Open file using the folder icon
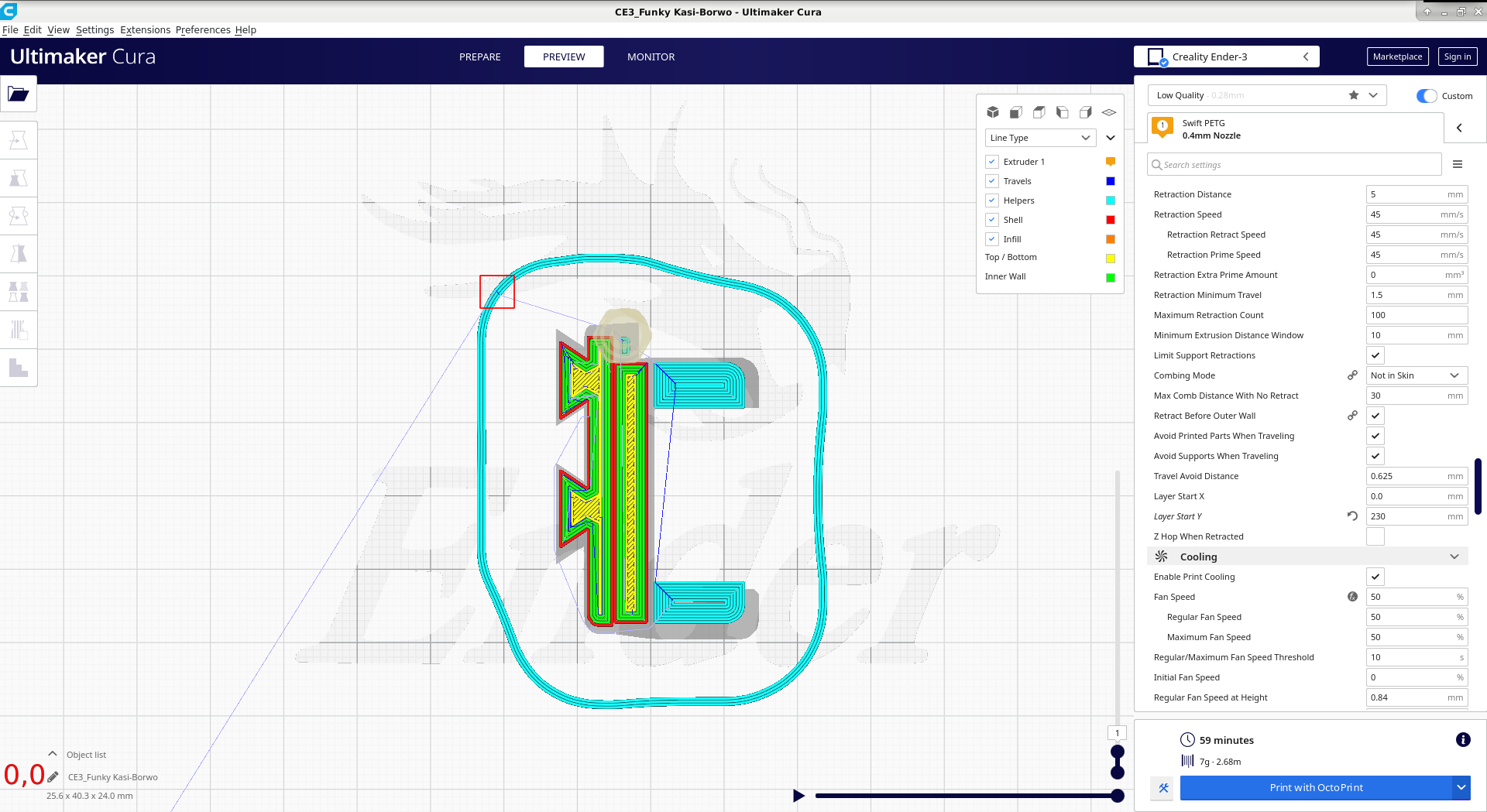Image resolution: width=1487 pixels, height=812 pixels. (19, 94)
